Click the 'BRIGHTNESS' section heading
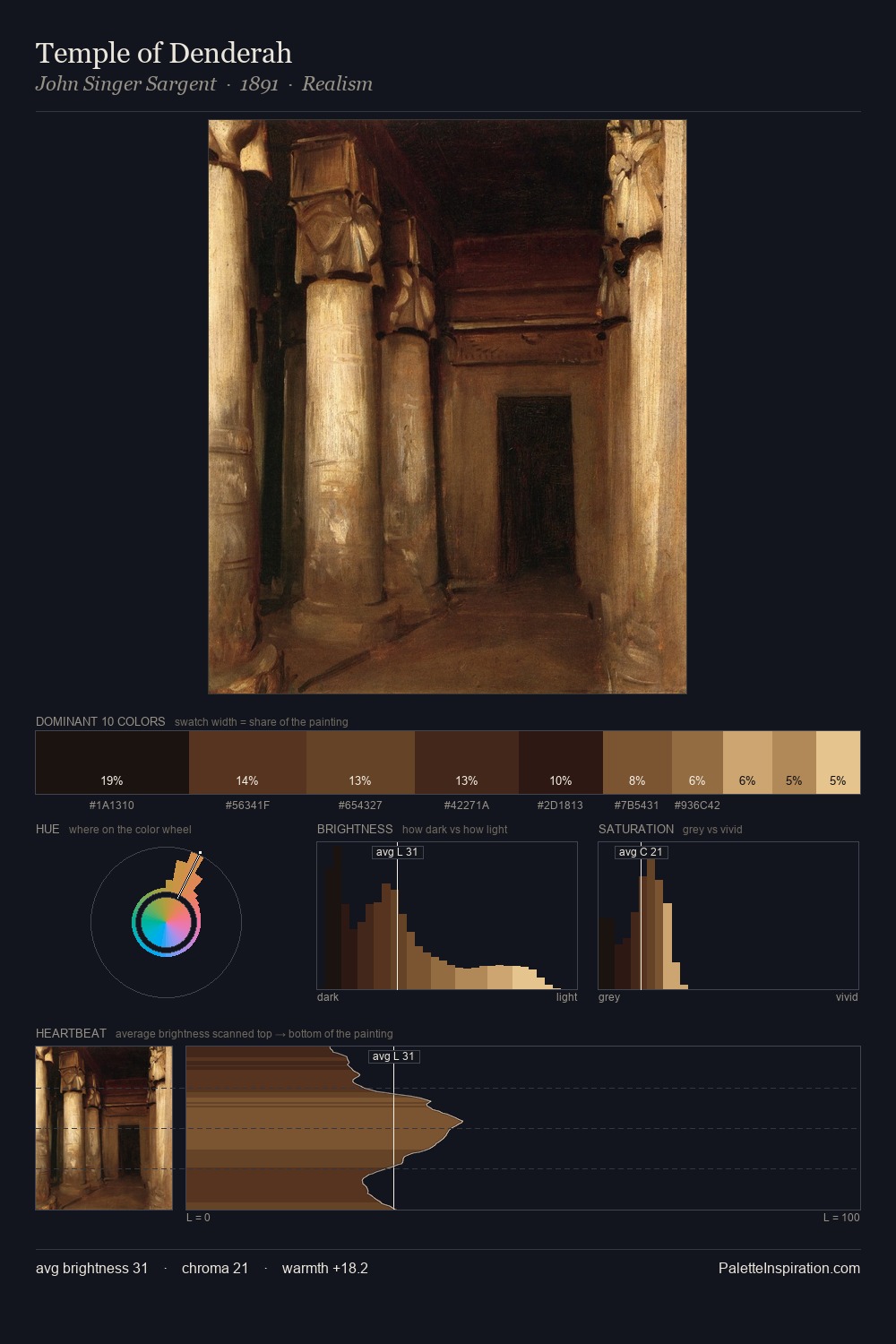The height and width of the screenshot is (1344, 896). [355, 829]
